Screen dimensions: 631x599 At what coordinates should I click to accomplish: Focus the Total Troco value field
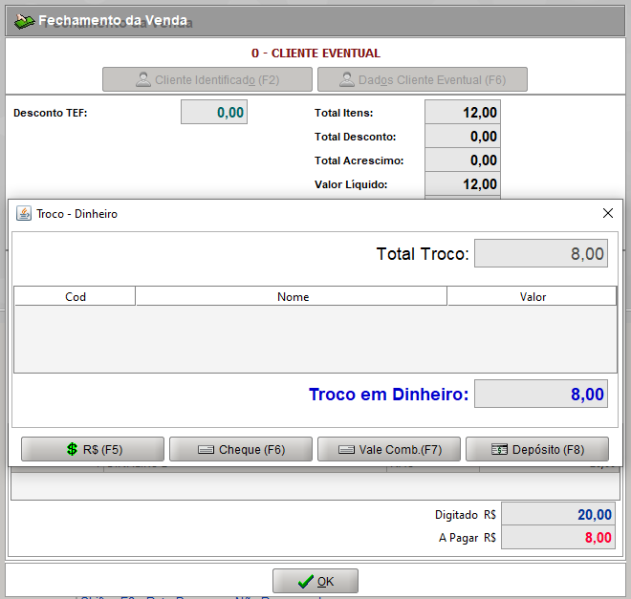540,254
